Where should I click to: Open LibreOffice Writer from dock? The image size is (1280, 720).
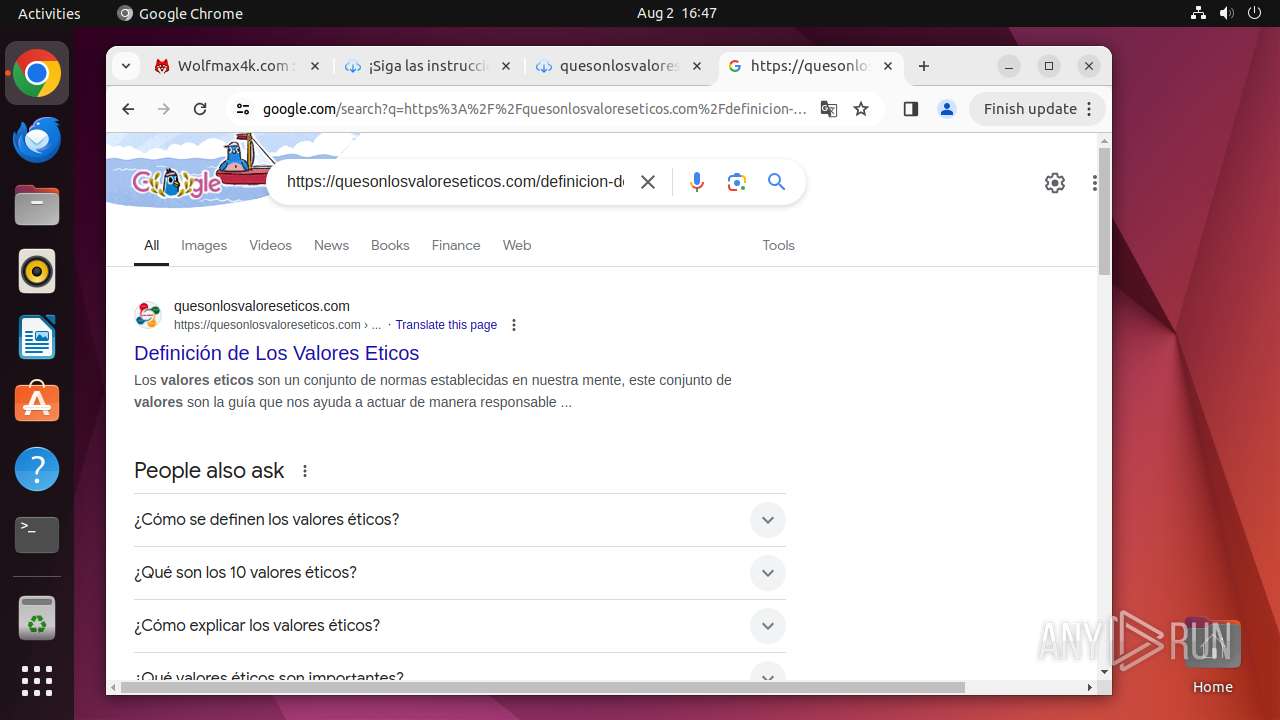click(x=37, y=337)
